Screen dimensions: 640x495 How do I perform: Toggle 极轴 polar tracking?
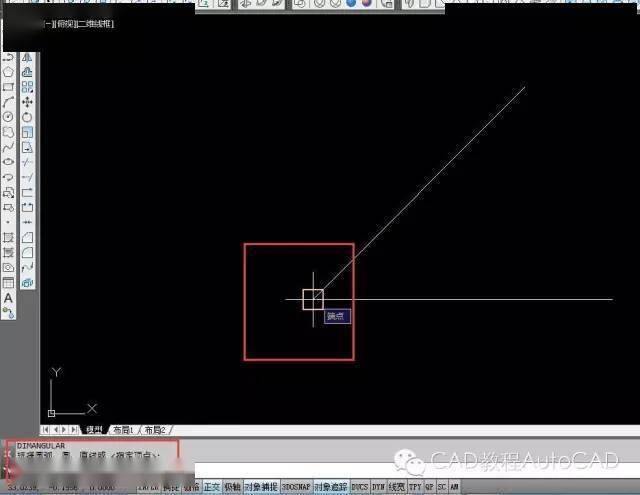click(232, 487)
